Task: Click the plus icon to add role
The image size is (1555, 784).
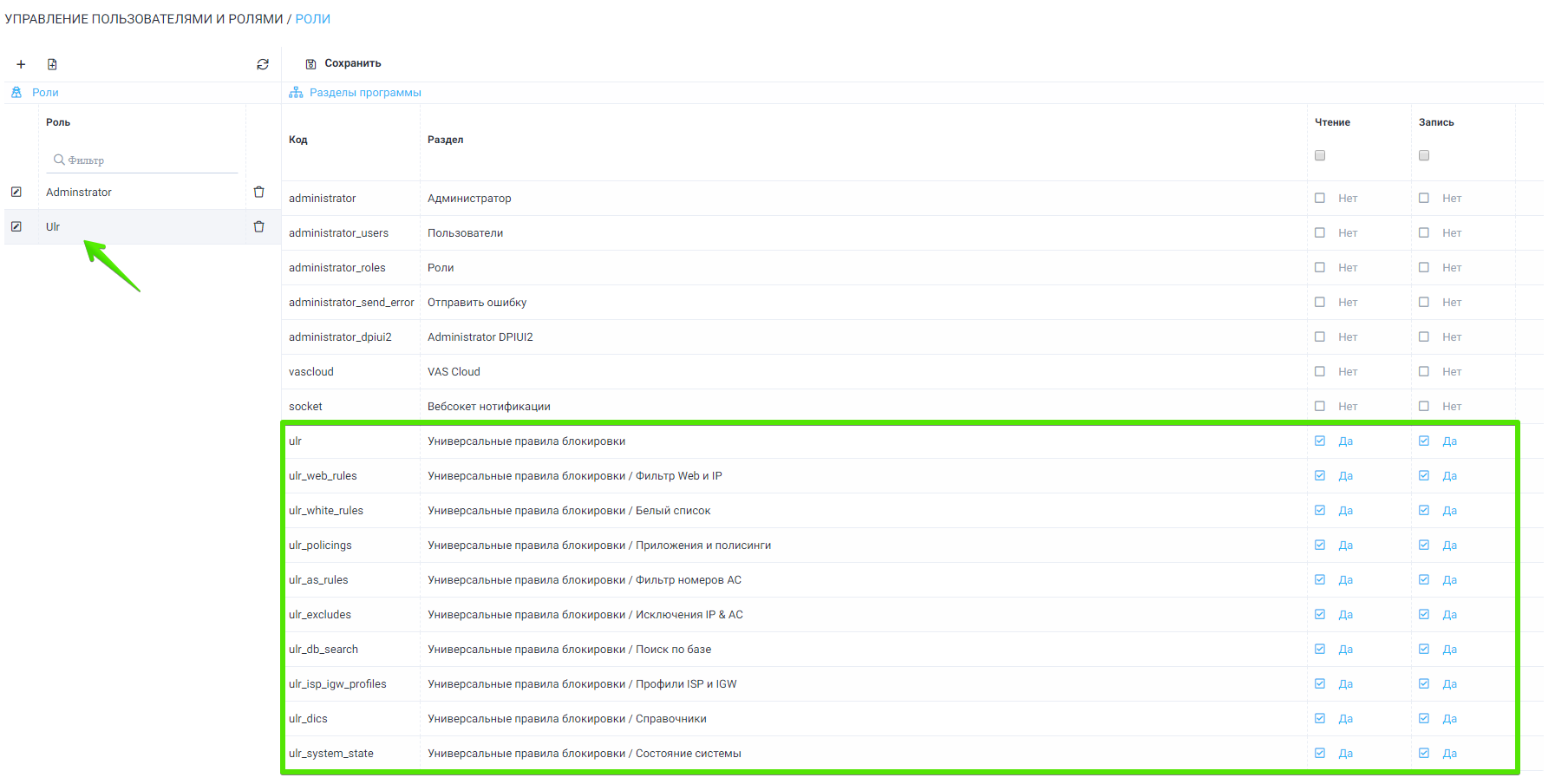Action: 21,64
